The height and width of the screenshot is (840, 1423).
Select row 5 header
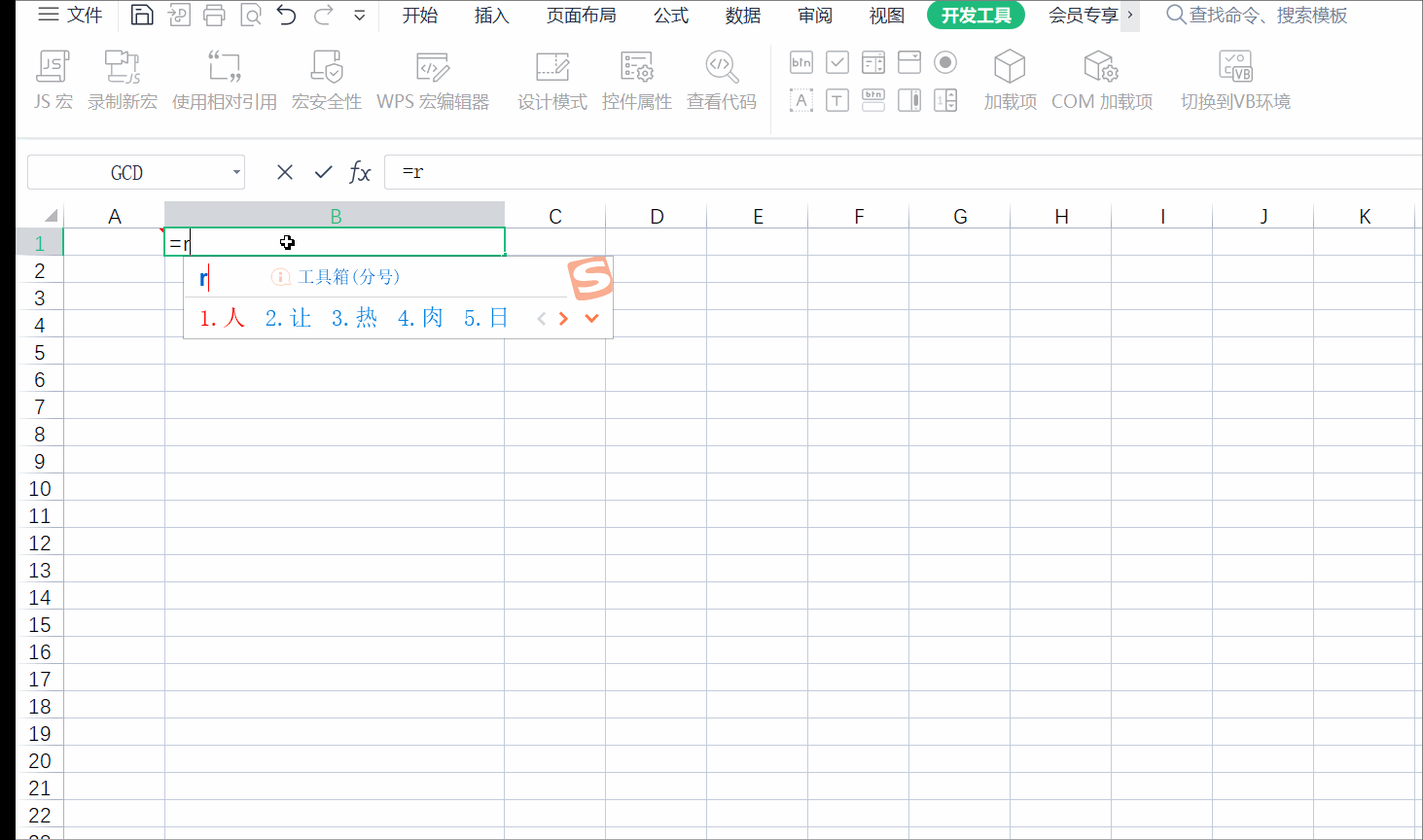40,352
